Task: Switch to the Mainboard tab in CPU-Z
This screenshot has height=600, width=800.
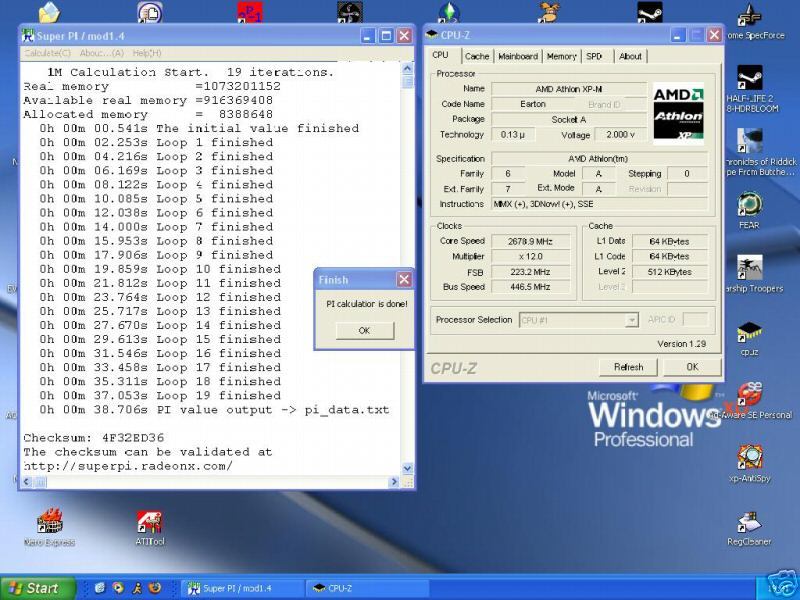Action: pyautogui.click(x=518, y=56)
